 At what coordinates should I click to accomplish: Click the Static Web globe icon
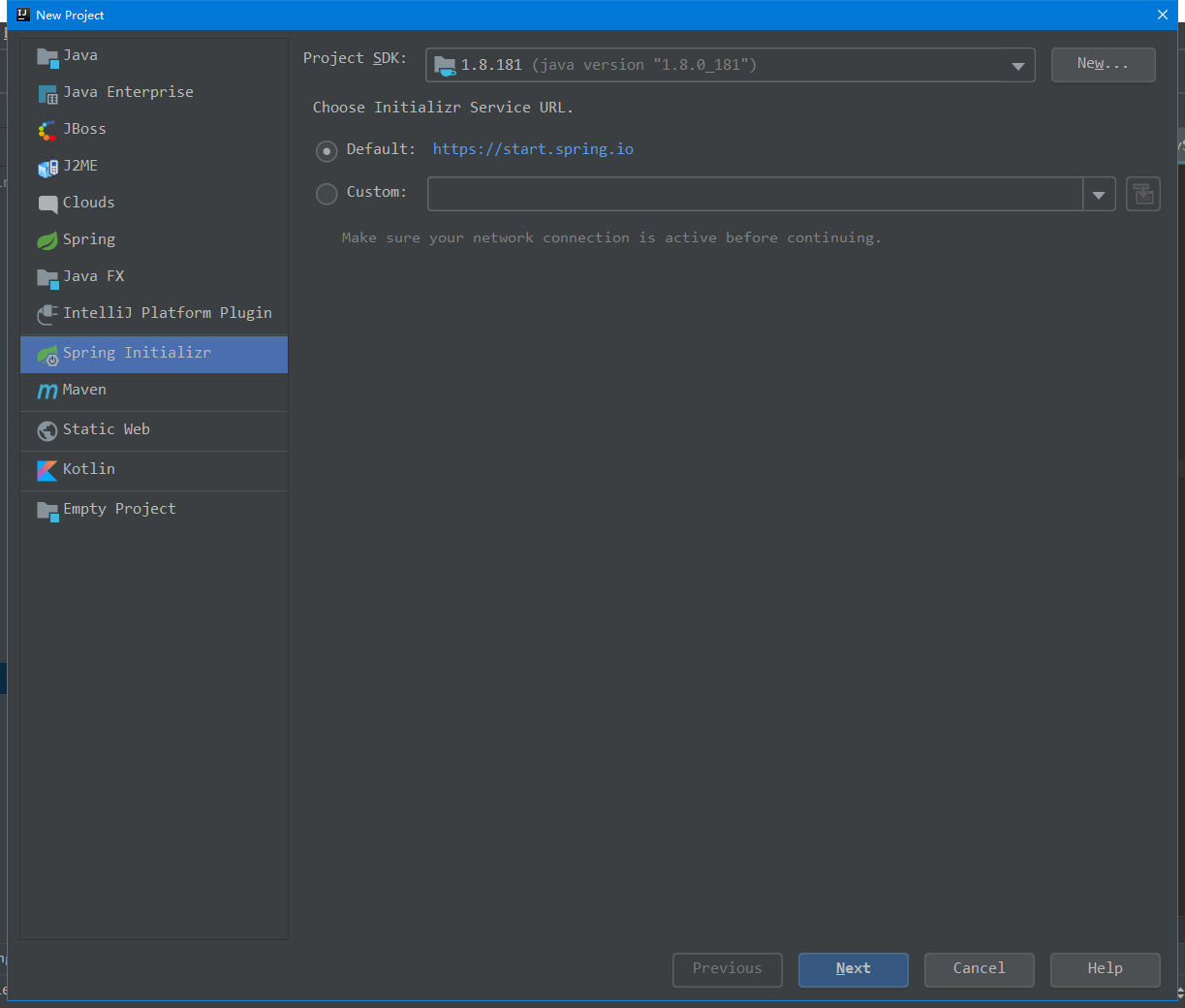coord(47,431)
